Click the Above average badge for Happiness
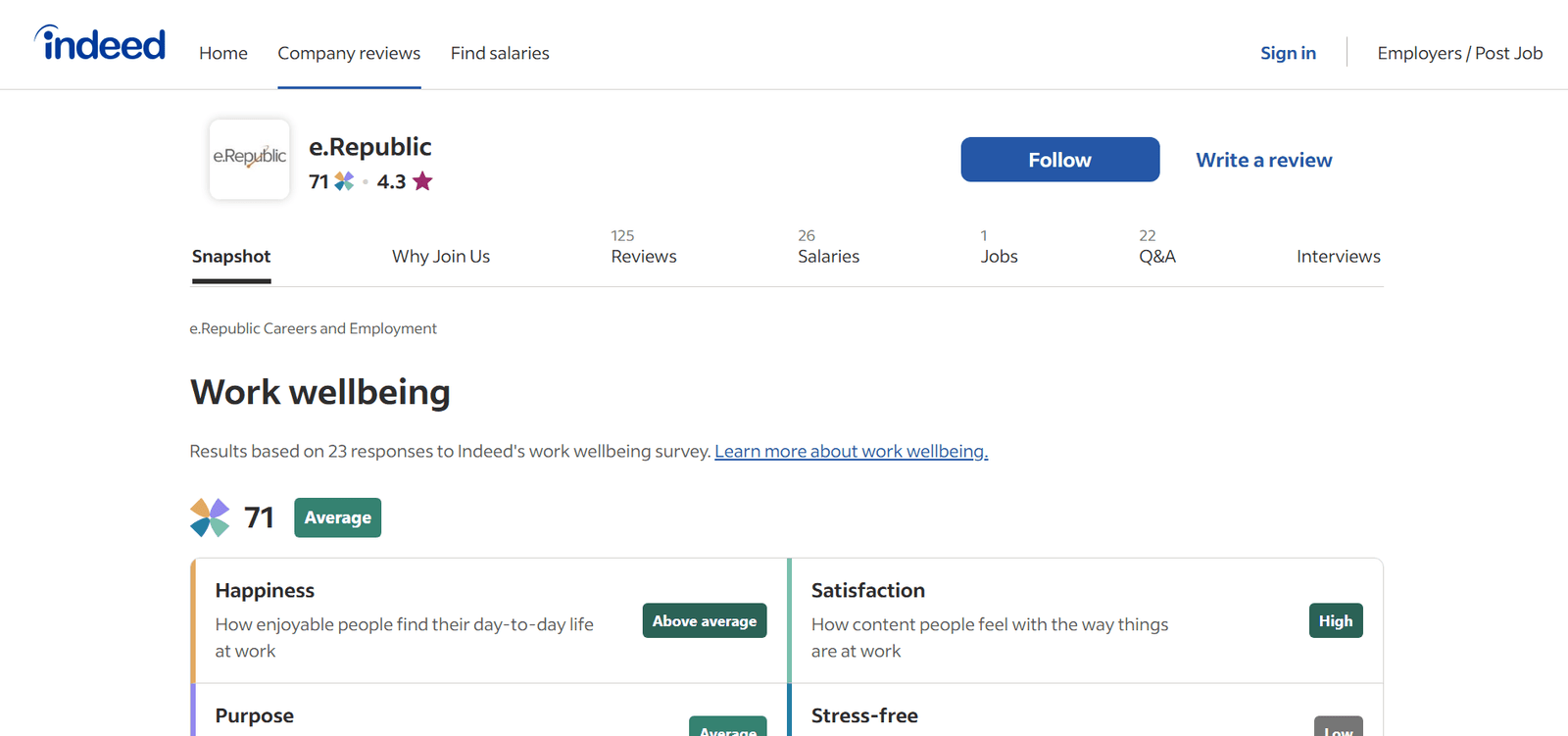The image size is (1568, 736). click(705, 621)
